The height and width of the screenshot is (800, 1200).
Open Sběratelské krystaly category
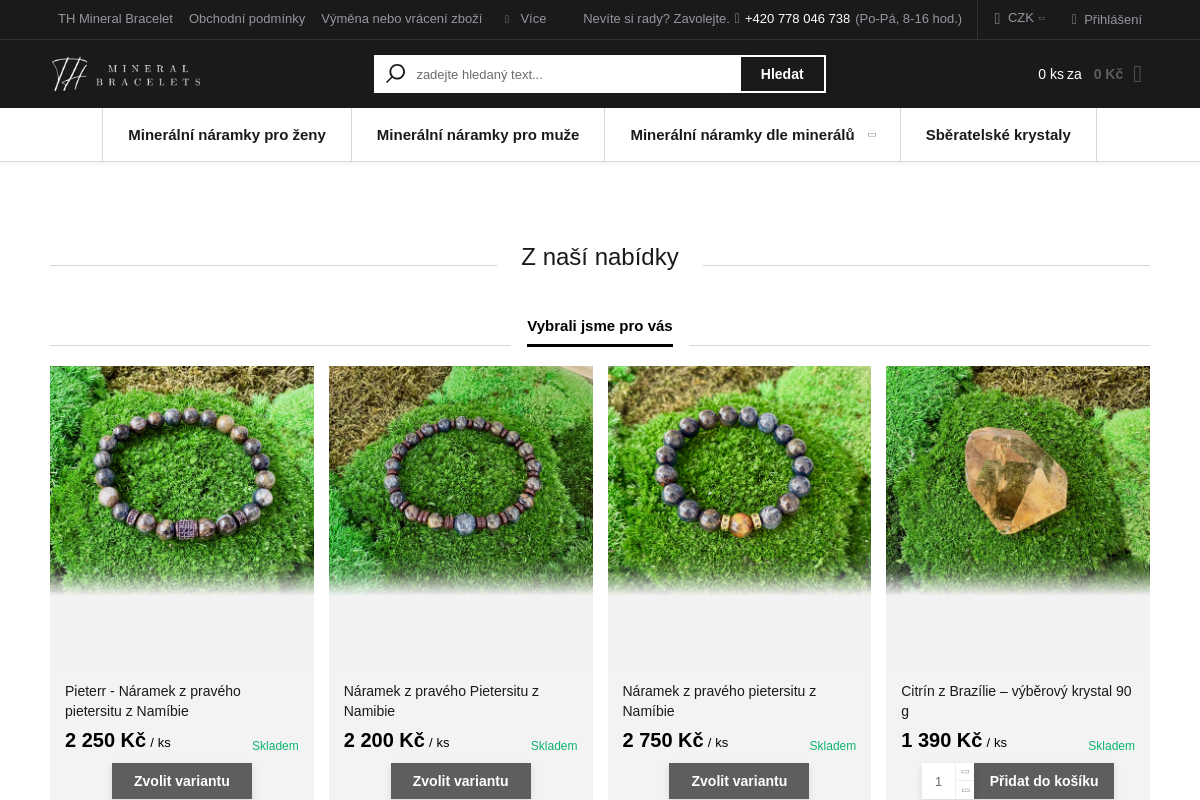[x=998, y=135]
